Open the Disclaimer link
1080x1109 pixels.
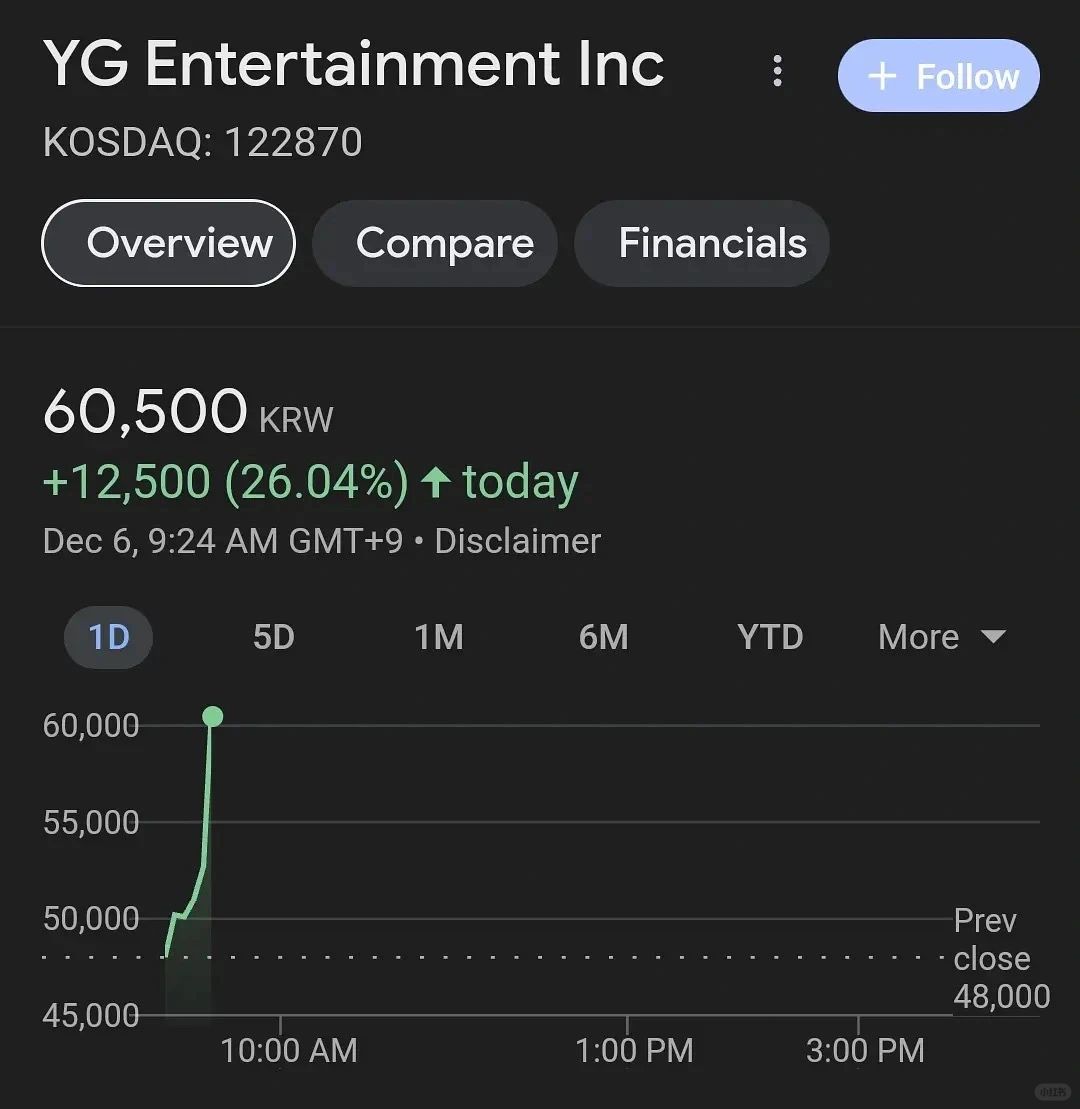(518, 542)
